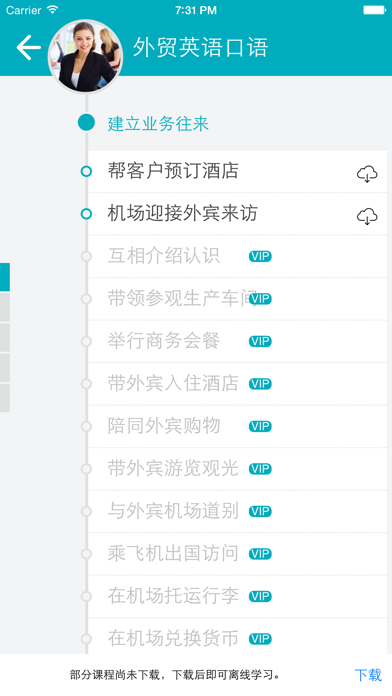Screen dimensions: 392x696
Task: Tap the Wi-Fi status bar icon
Action: pos(53,10)
